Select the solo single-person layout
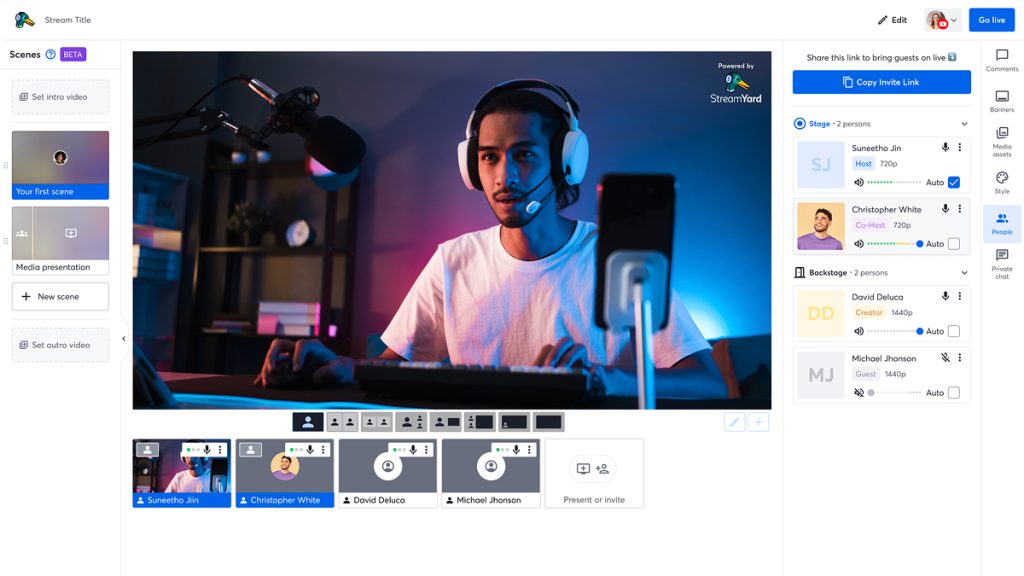This screenshot has height=576, width=1024. coord(308,422)
